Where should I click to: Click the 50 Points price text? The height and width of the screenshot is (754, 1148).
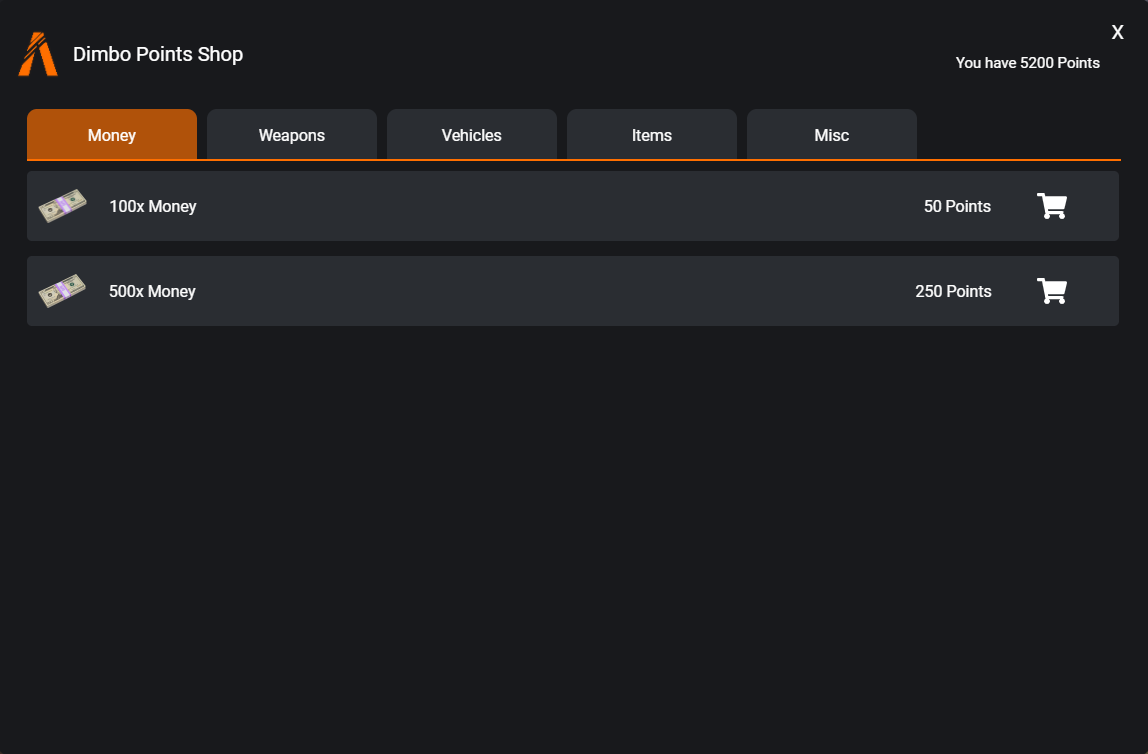[957, 206]
